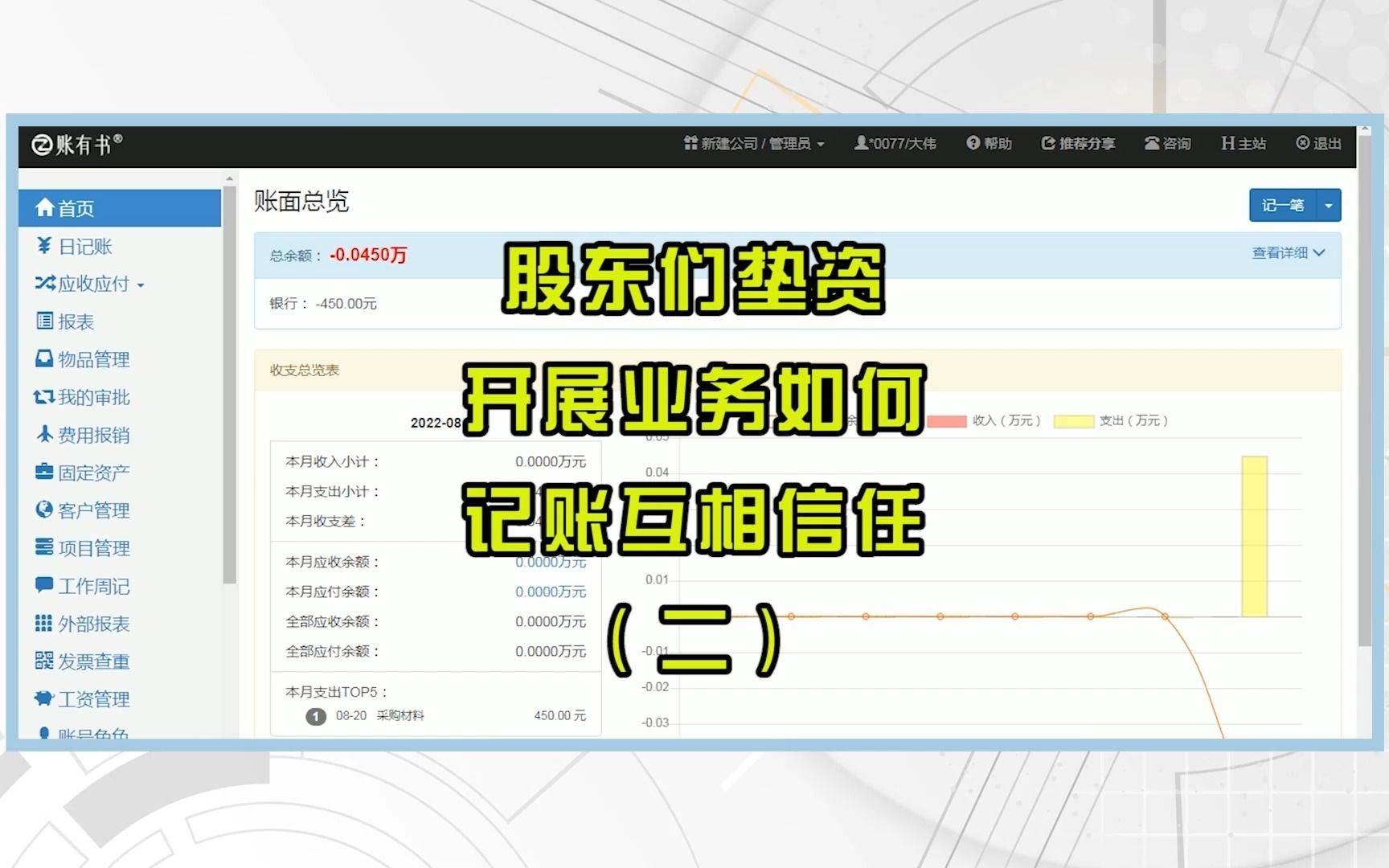The height and width of the screenshot is (868, 1389).
Task: Click the 客户管理 globe icon
Action: (x=44, y=510)
